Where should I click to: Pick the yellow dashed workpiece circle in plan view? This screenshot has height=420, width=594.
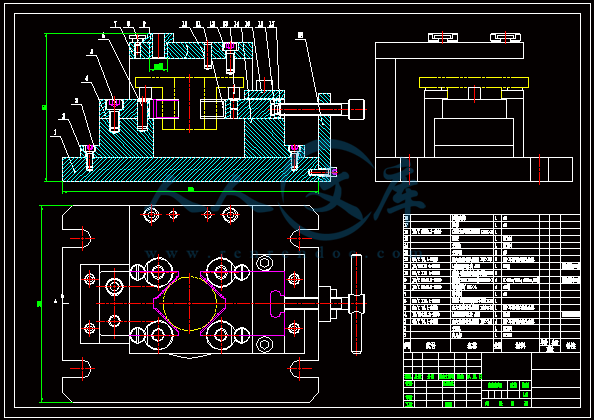coord(190,304)
